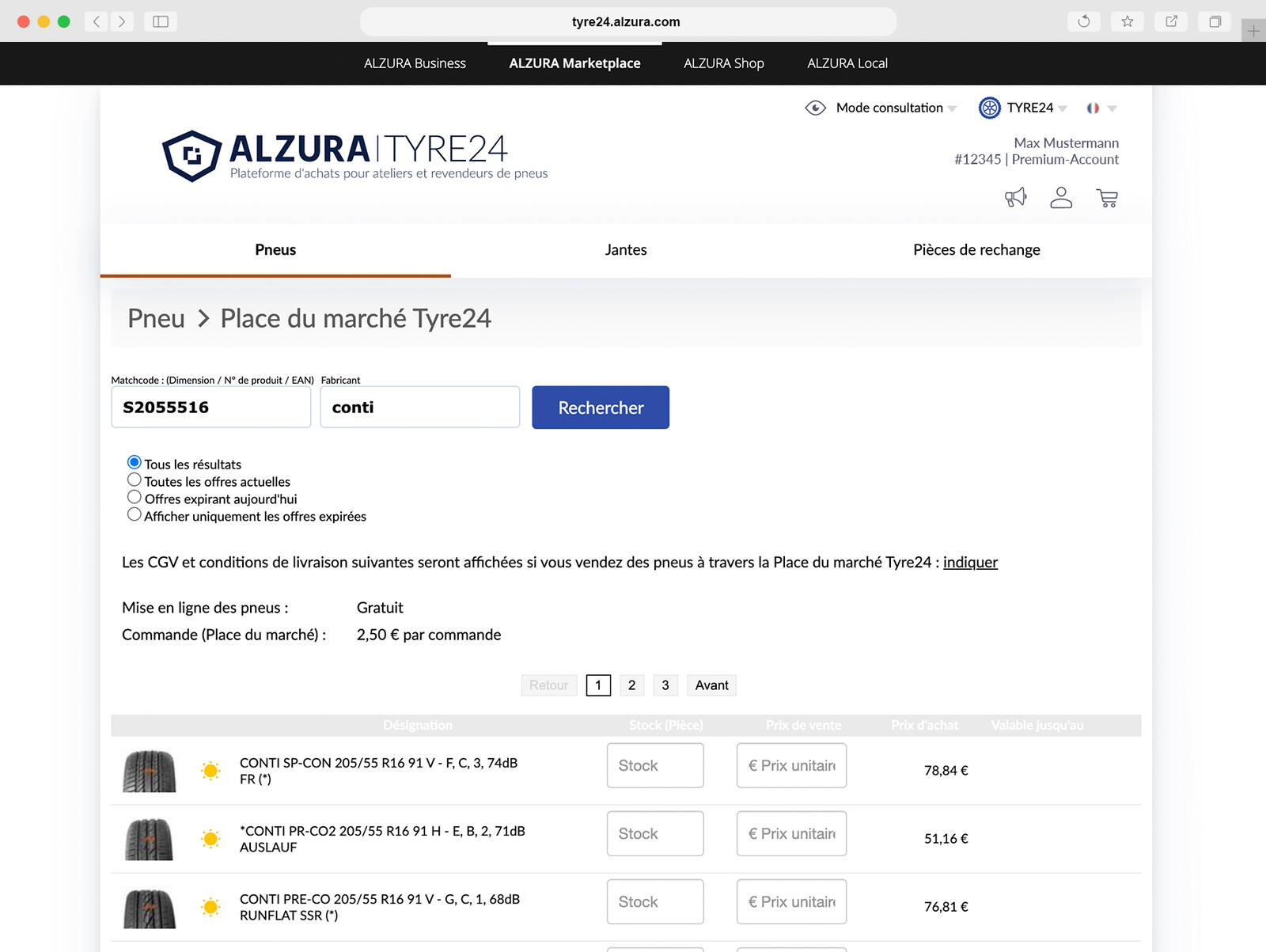This screenshot has width=1266, height=952.
Task: Select Afficher uniquement les offres expirées
Action: tap(135, 514)
